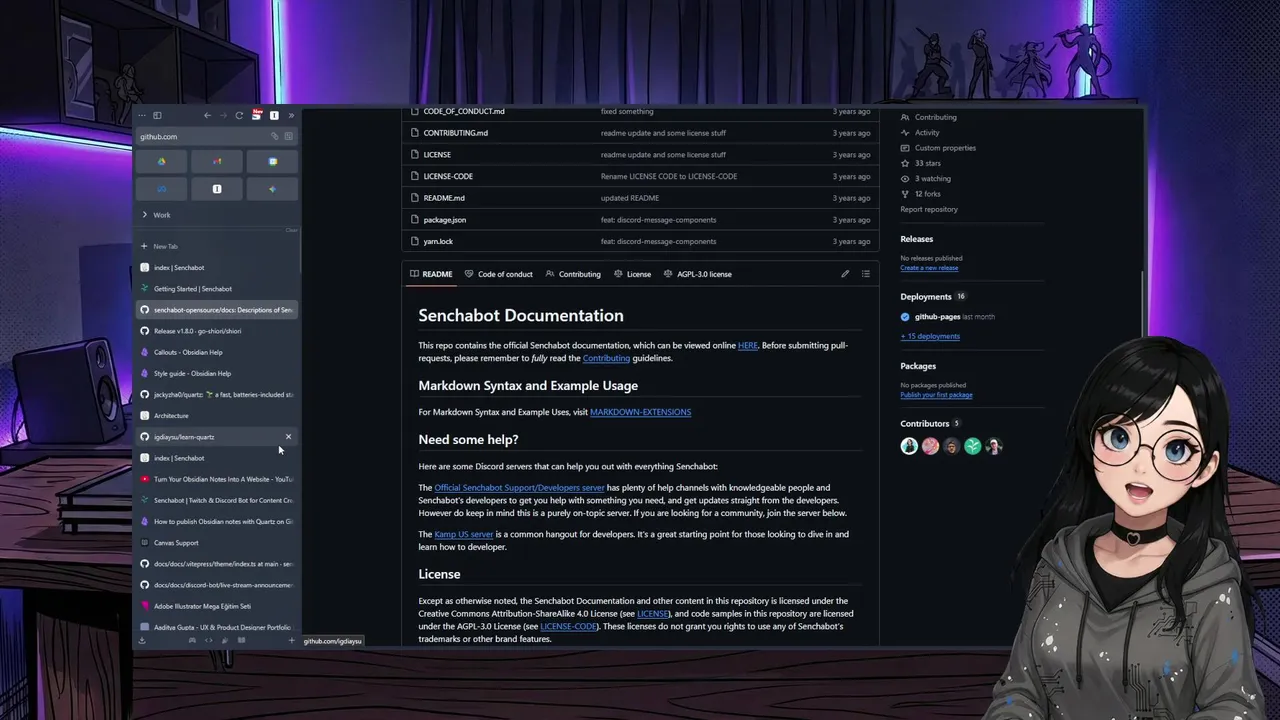
Task: Open downloads icon at sidebar bottom
Action: pos(142,640)
